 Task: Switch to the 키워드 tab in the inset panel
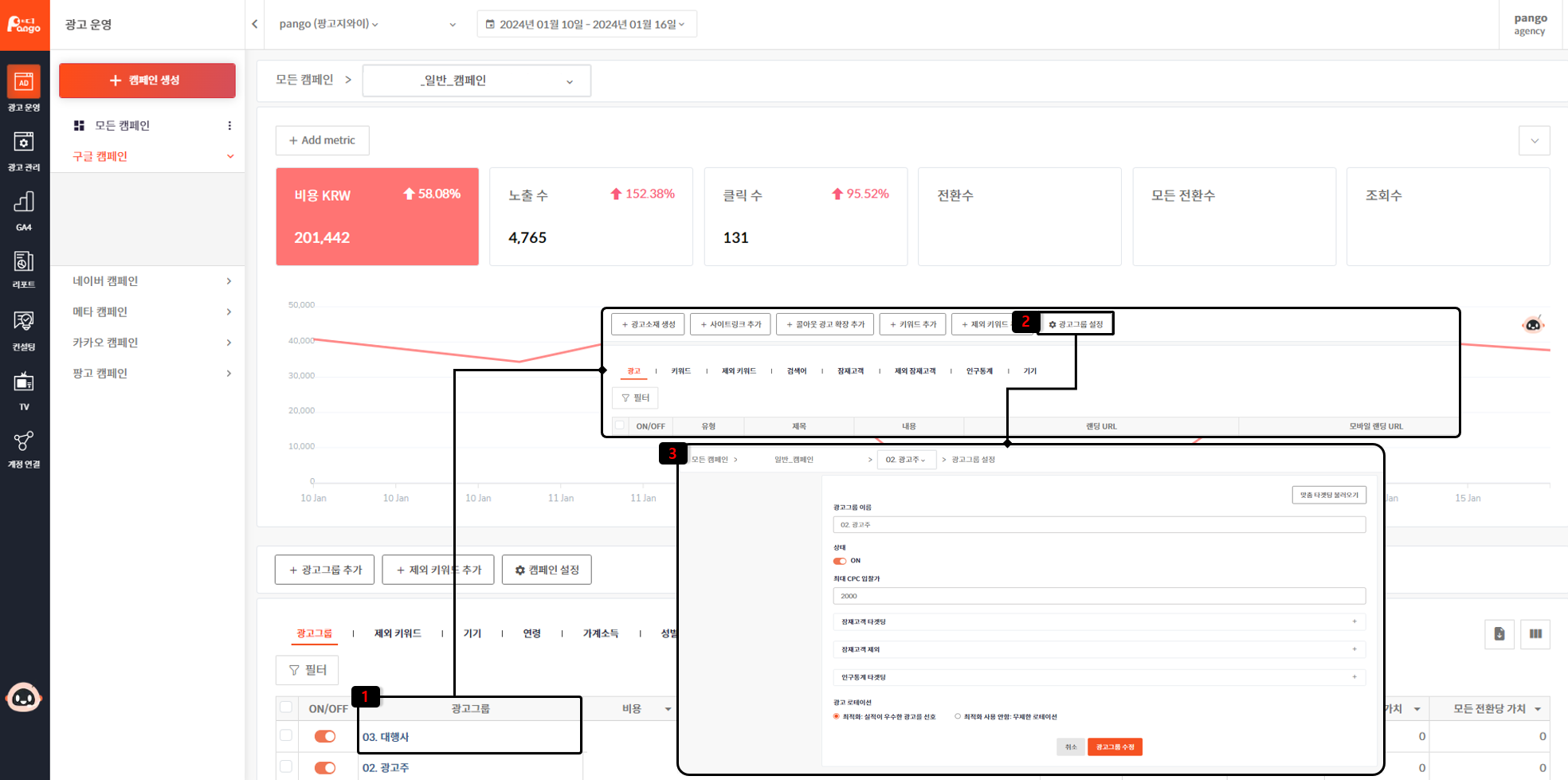click(x=681, y=371)
